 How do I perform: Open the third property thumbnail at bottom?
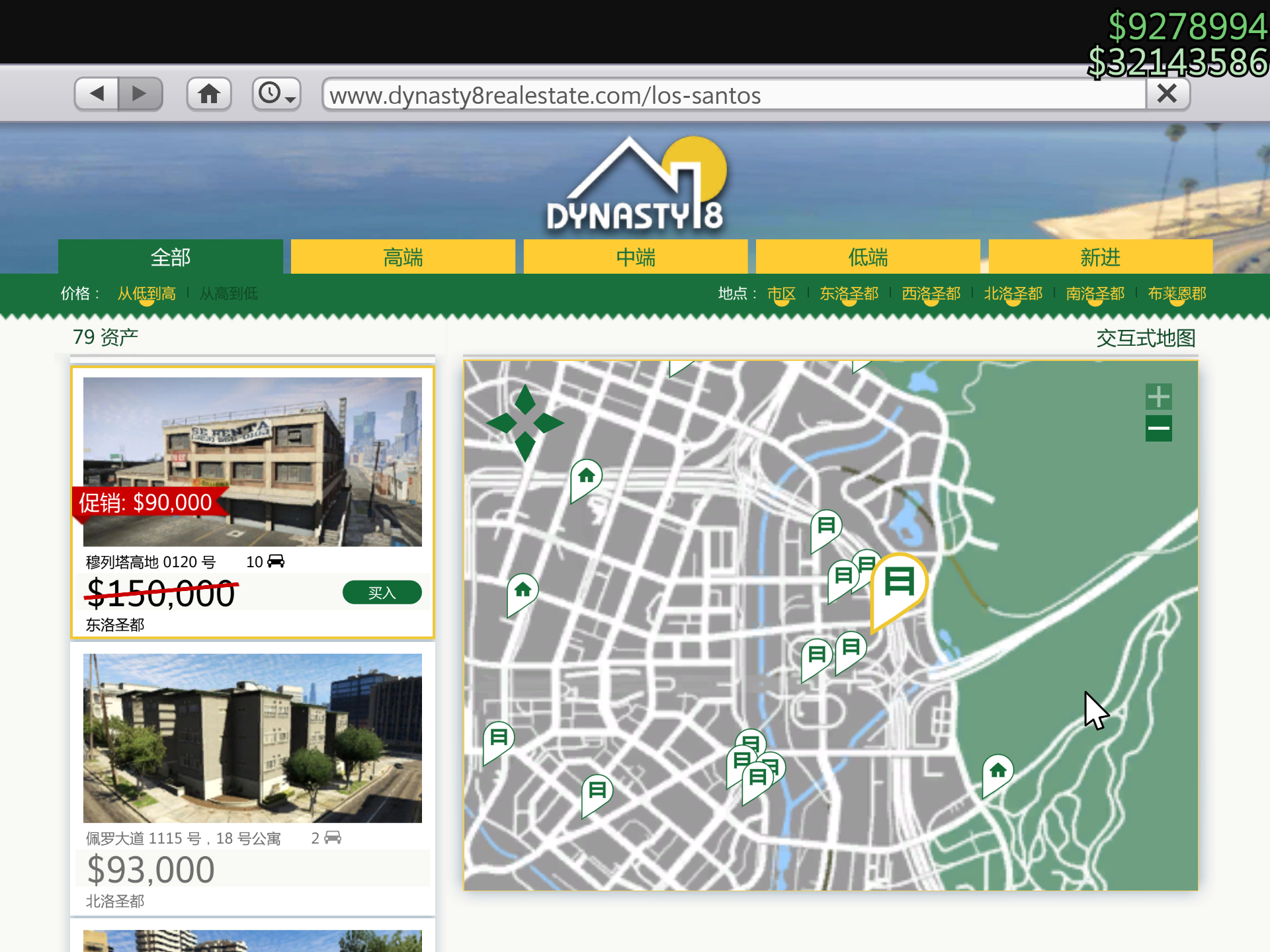point(253,941)
